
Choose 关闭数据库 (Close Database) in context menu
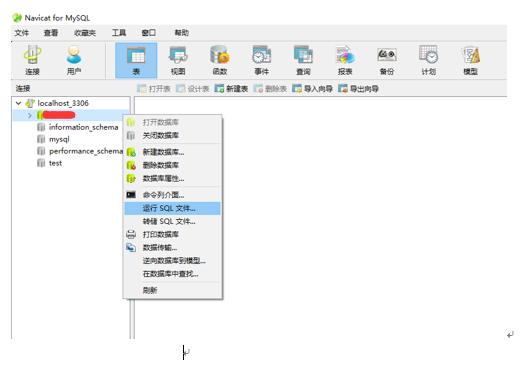(172, 136)
